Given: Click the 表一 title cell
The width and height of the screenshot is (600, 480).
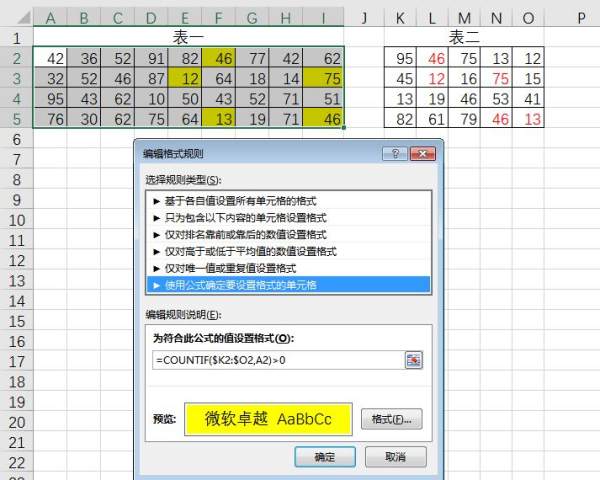Looking at the screenshot, I should [189, 37].
